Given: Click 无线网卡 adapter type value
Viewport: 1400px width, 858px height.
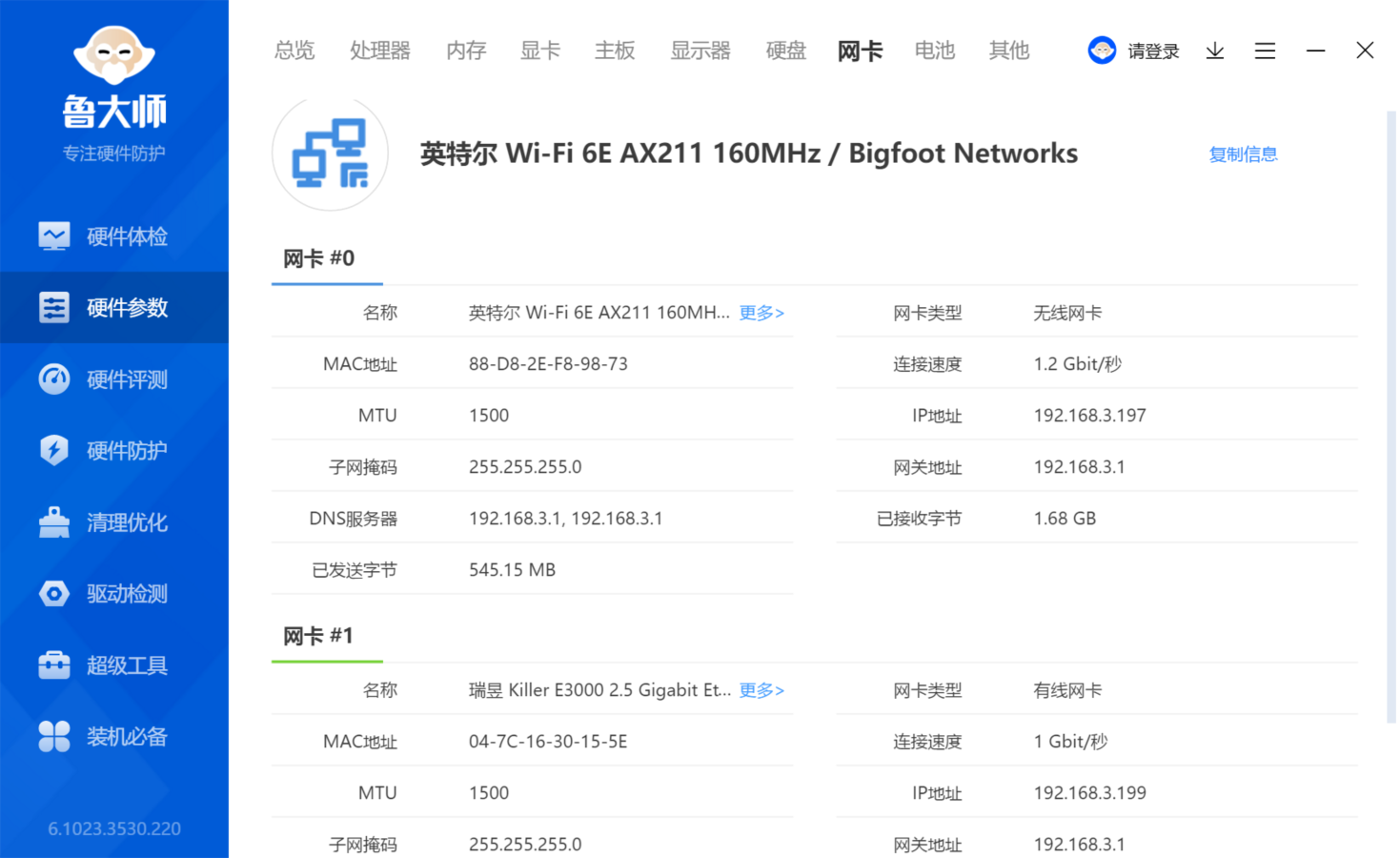Looking at the screenshot, I should 1067,313.
